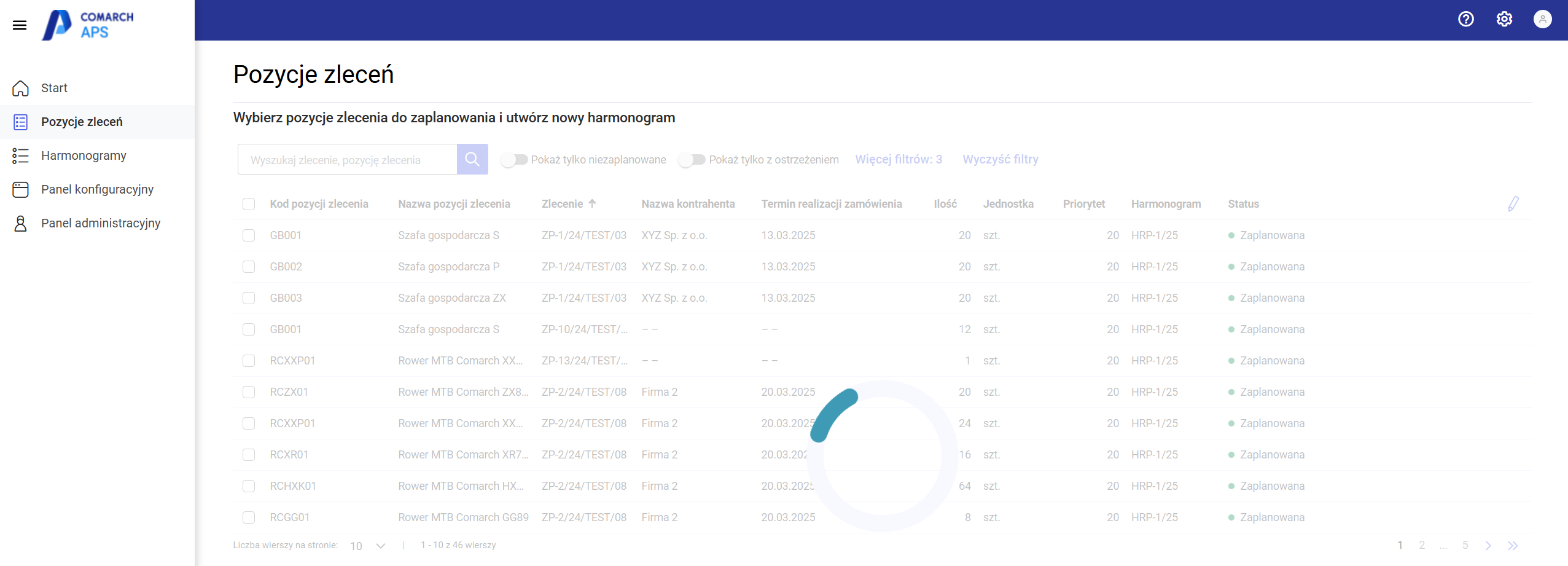The width and height of the screenshot is (1568, 566).
Task: Open rows per page dropdown
Action: click(368, 546)
